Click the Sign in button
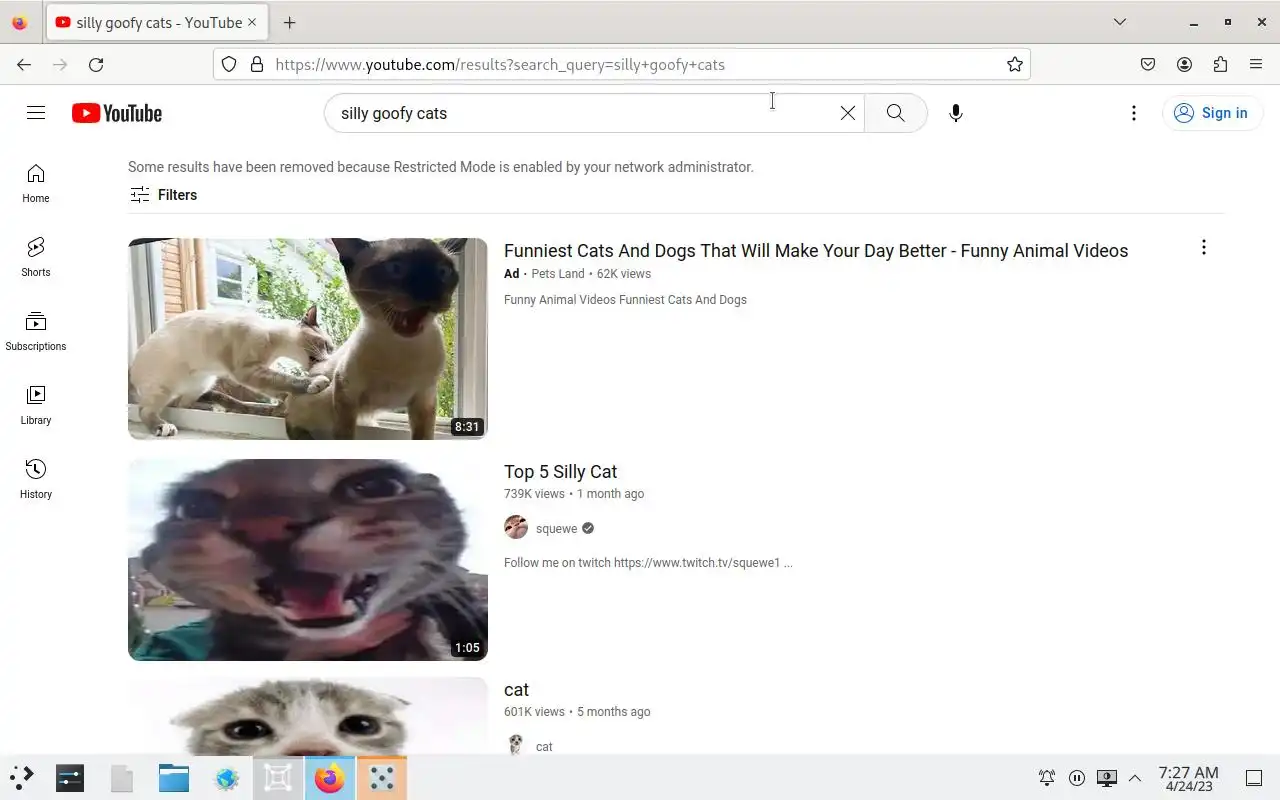This screenshot has height=800, width=1280. click(x=1212, y=113)
